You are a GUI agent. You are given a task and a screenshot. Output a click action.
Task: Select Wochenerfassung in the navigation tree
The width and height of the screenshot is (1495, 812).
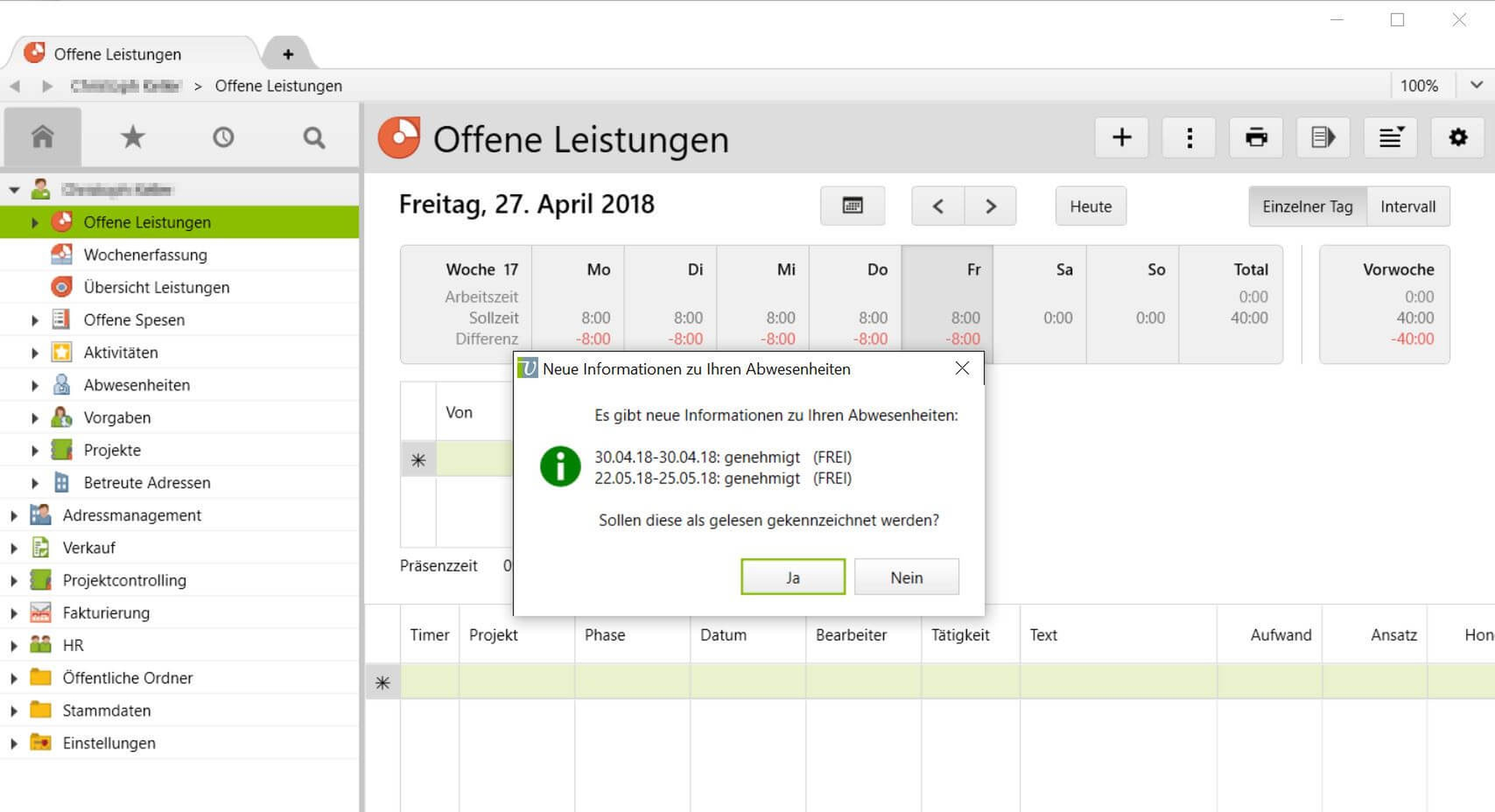[x=145, y=255]
